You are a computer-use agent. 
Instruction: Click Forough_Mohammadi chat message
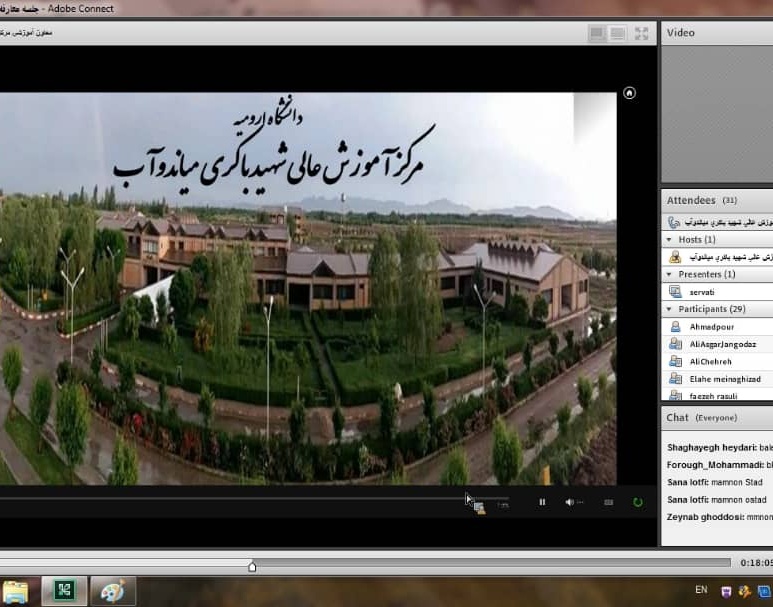[x=720, y=465]
